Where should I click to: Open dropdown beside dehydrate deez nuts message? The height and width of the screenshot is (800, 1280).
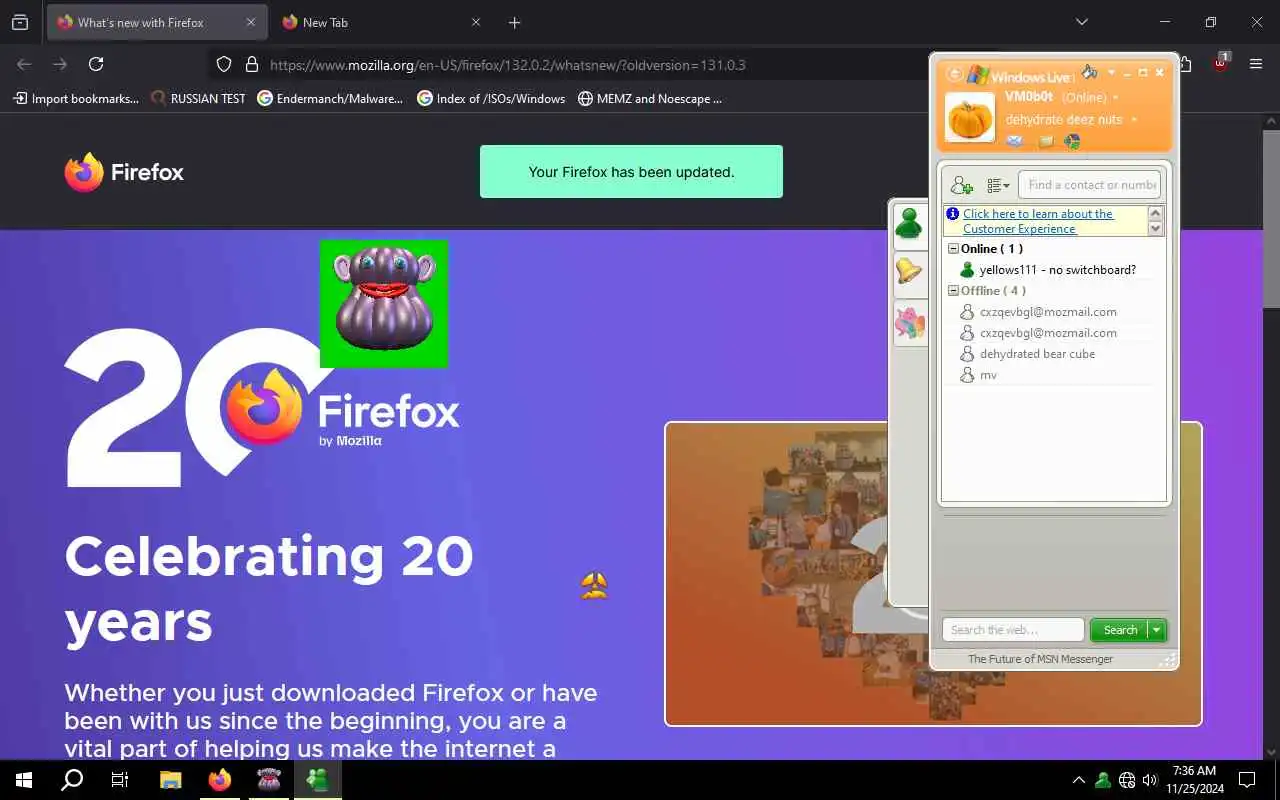point(1133,120)
